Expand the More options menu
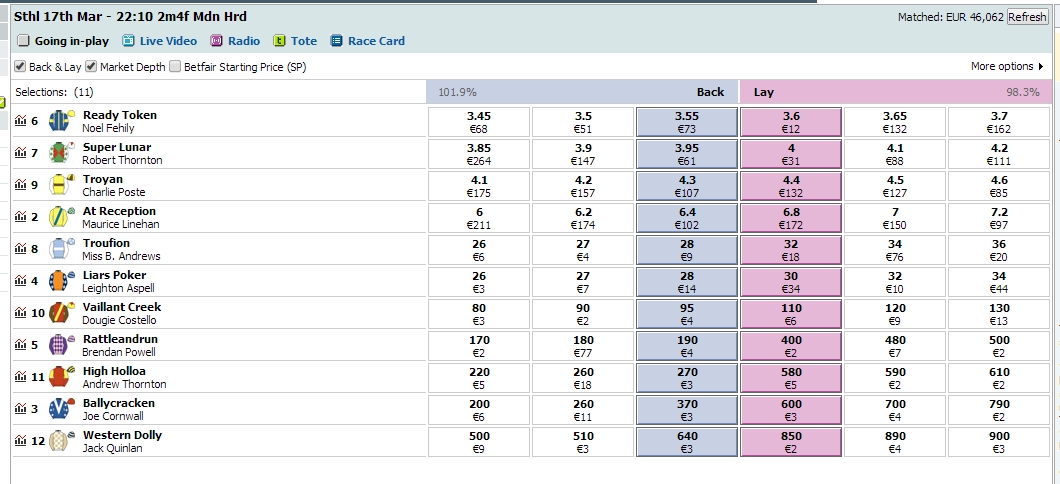This screenshot has height=484, width=1060. 1007,66
